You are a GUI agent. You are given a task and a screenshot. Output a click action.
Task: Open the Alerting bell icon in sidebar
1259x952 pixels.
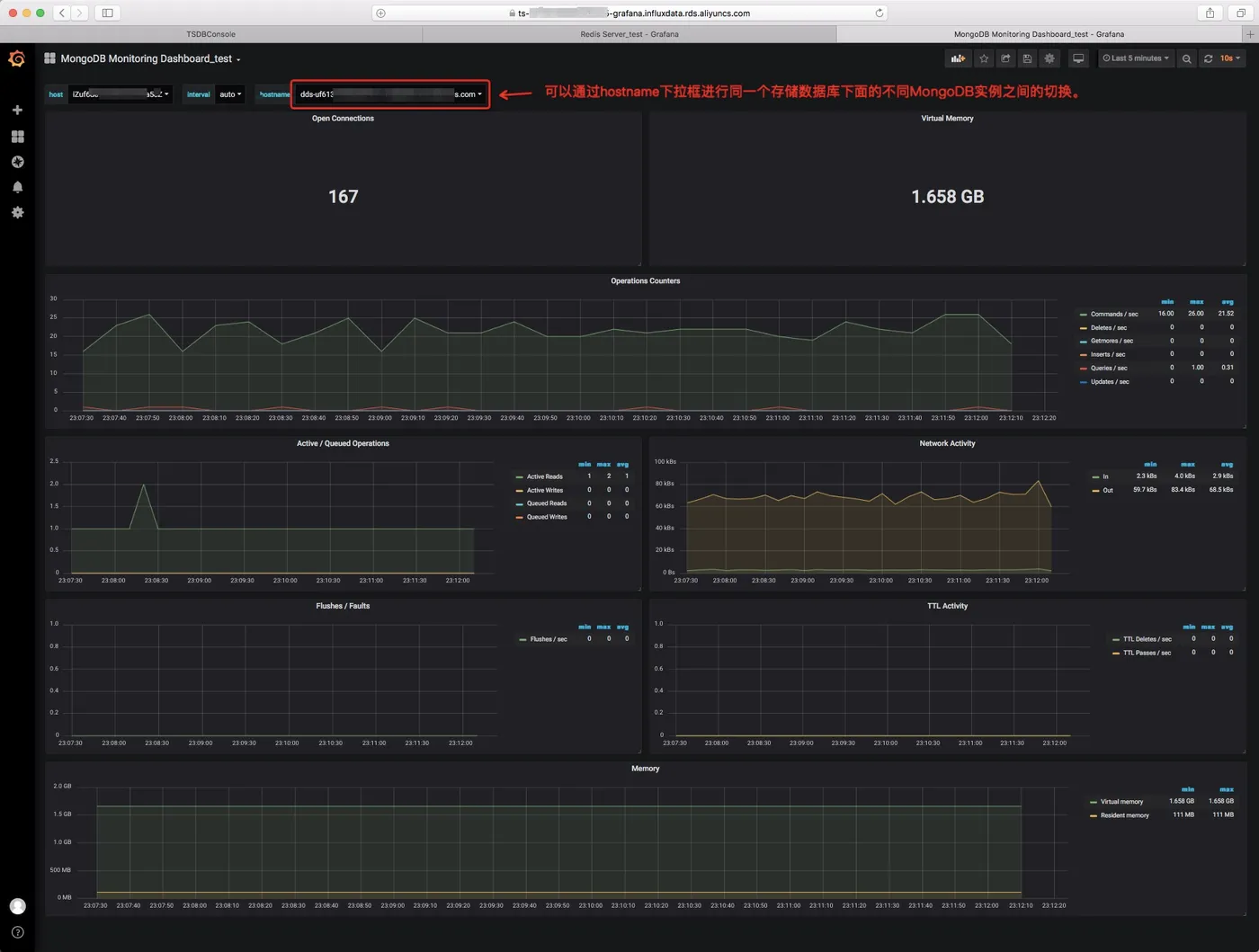(17, 187)
